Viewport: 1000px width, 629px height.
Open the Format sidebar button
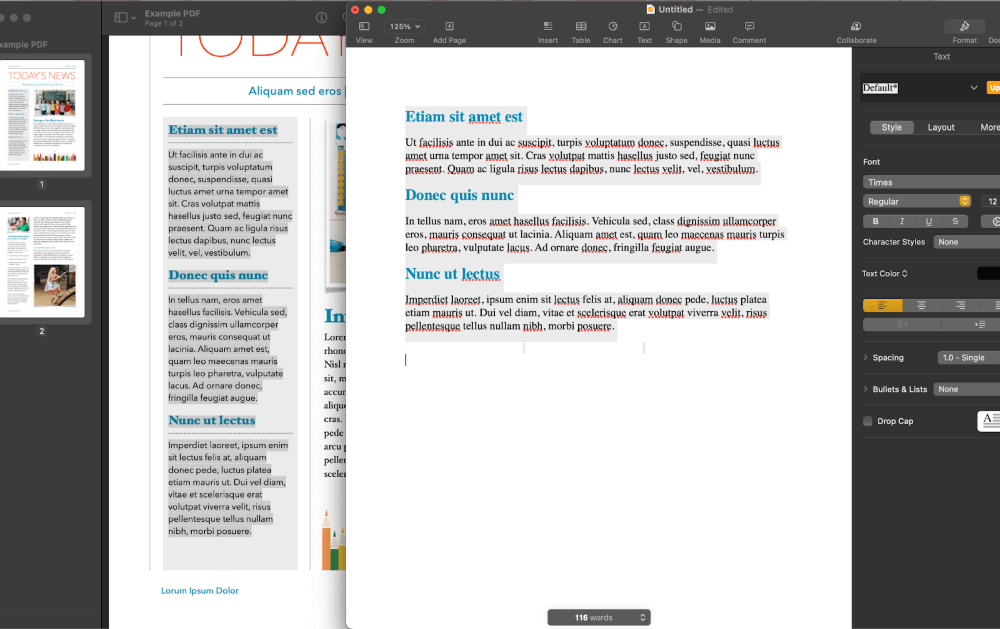coord(964,27)
